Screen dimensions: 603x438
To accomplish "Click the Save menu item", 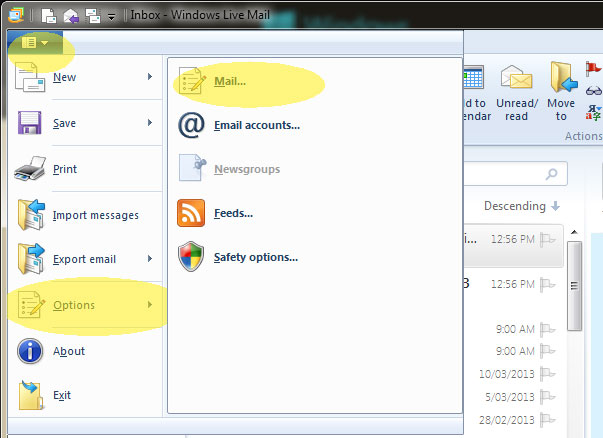I will (x=85, y=123).
